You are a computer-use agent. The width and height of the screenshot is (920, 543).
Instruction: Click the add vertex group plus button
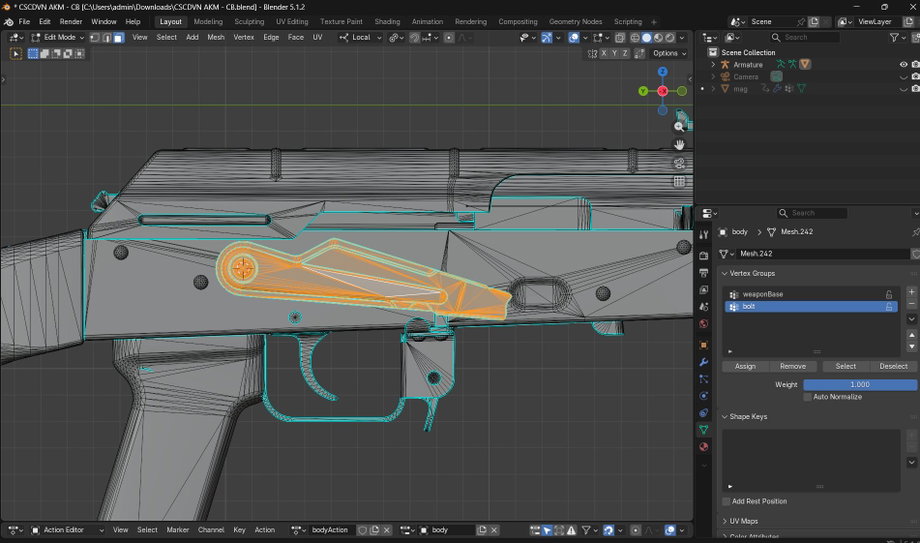coord(912,292)
